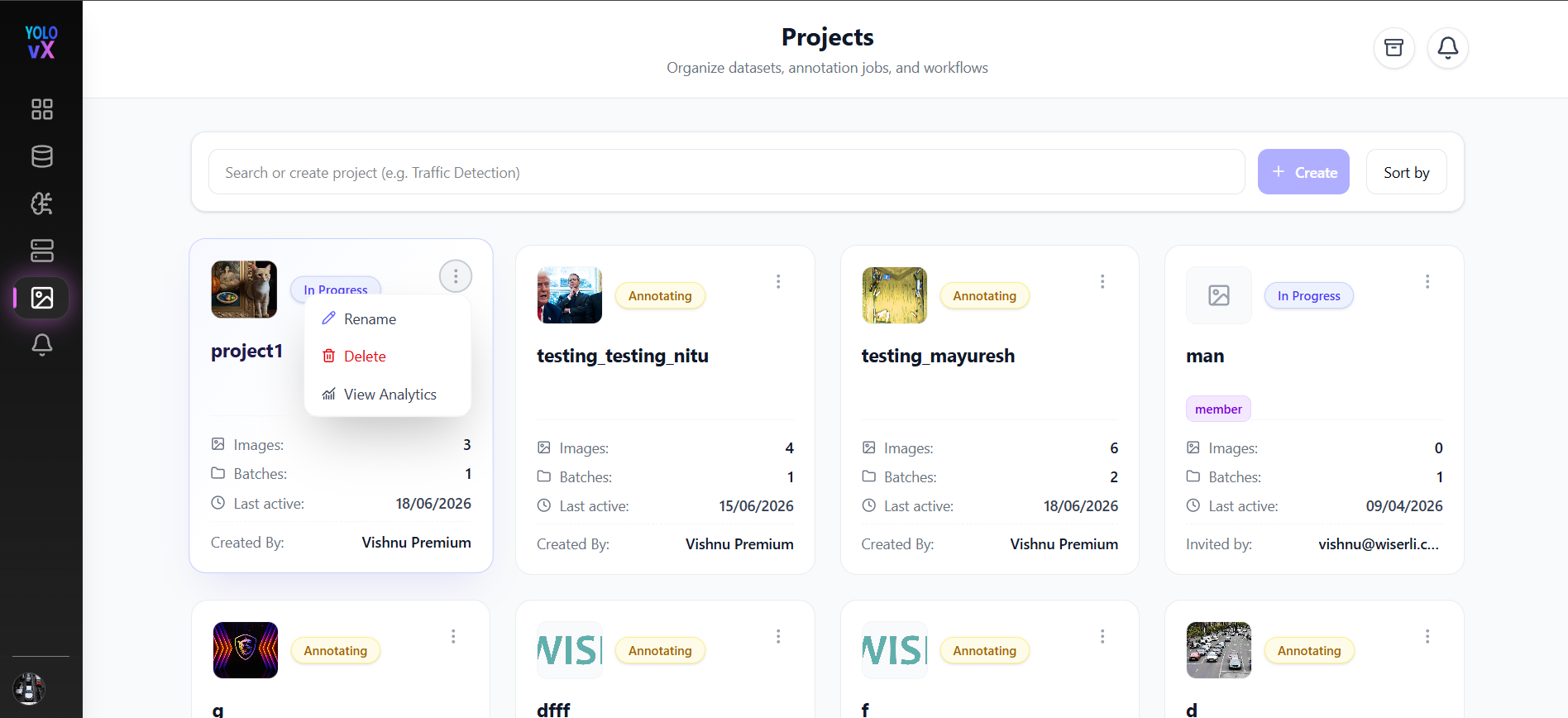This screenshot has height=718, width=1568.
Task: Open the archive box icon in header
Action: pyautogui.click(x=1394, y=48)
